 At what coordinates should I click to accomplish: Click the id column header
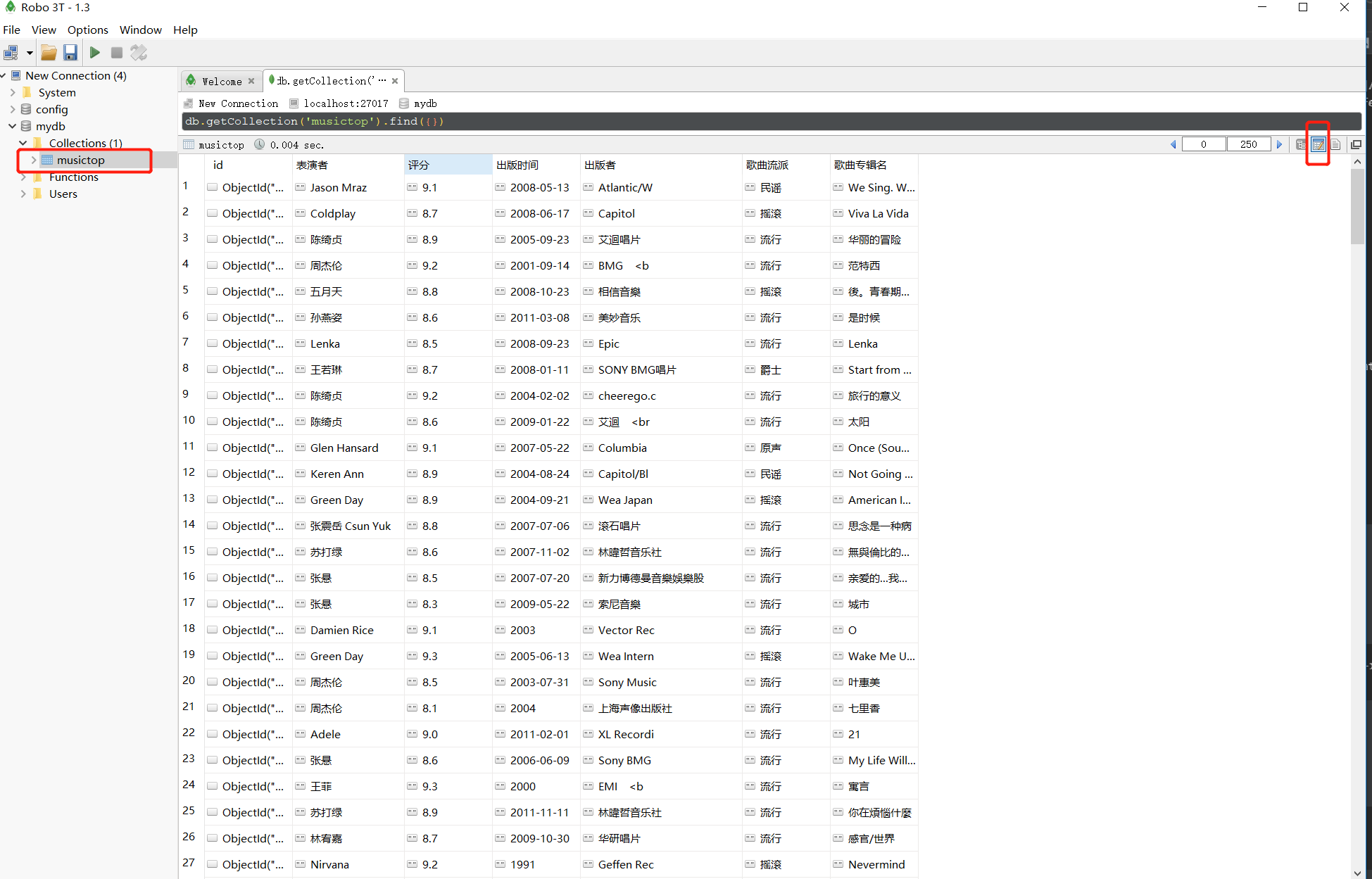pyautogui.click(x=248, y=165)
